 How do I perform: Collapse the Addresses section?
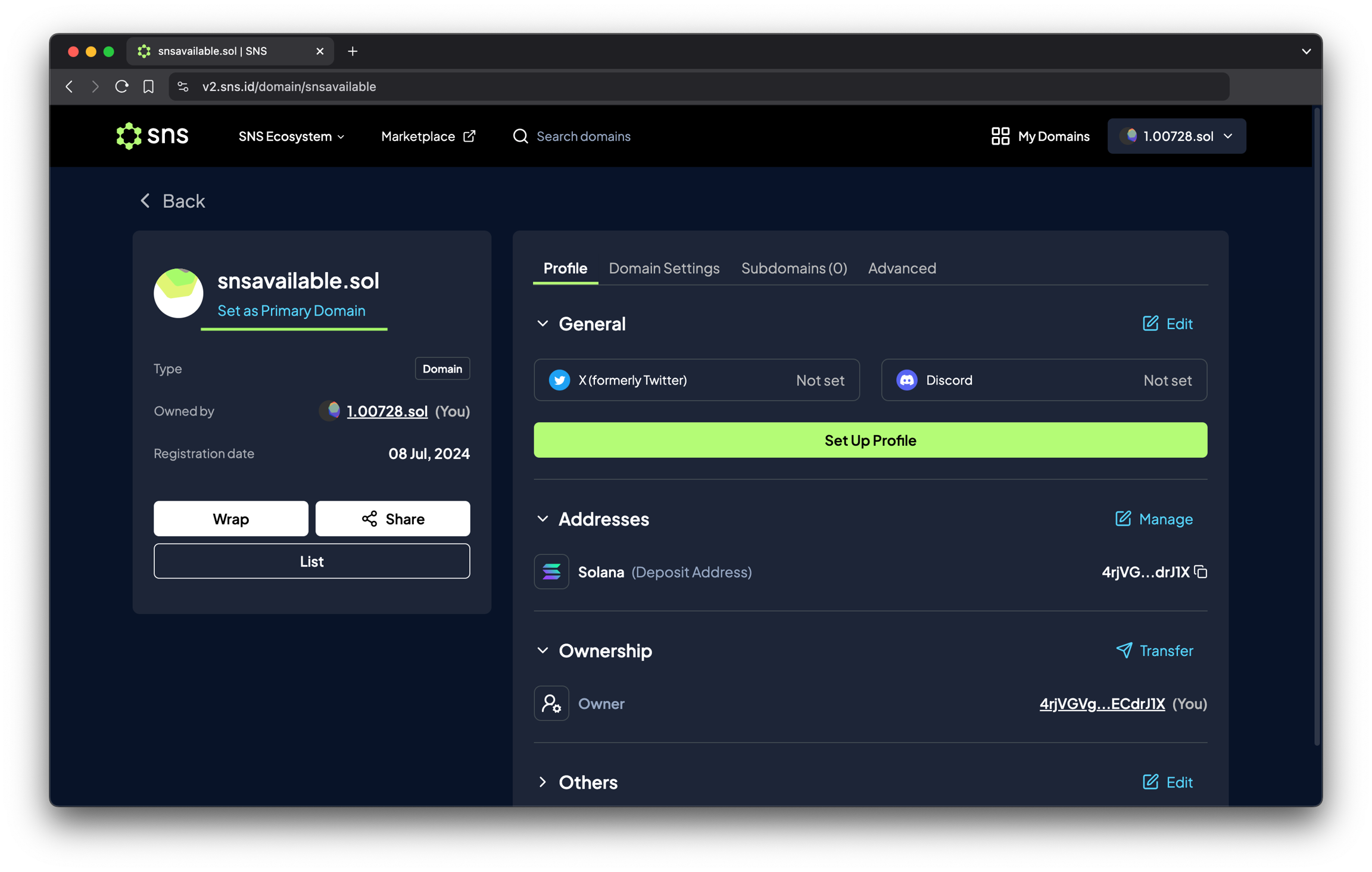[x=542, y=518]
